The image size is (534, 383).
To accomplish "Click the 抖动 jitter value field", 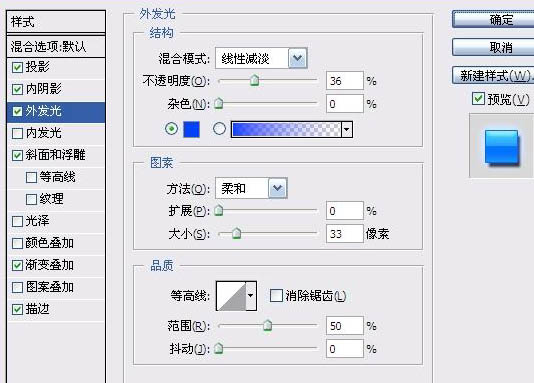I will pyautogui.click(x=345, y=348).
